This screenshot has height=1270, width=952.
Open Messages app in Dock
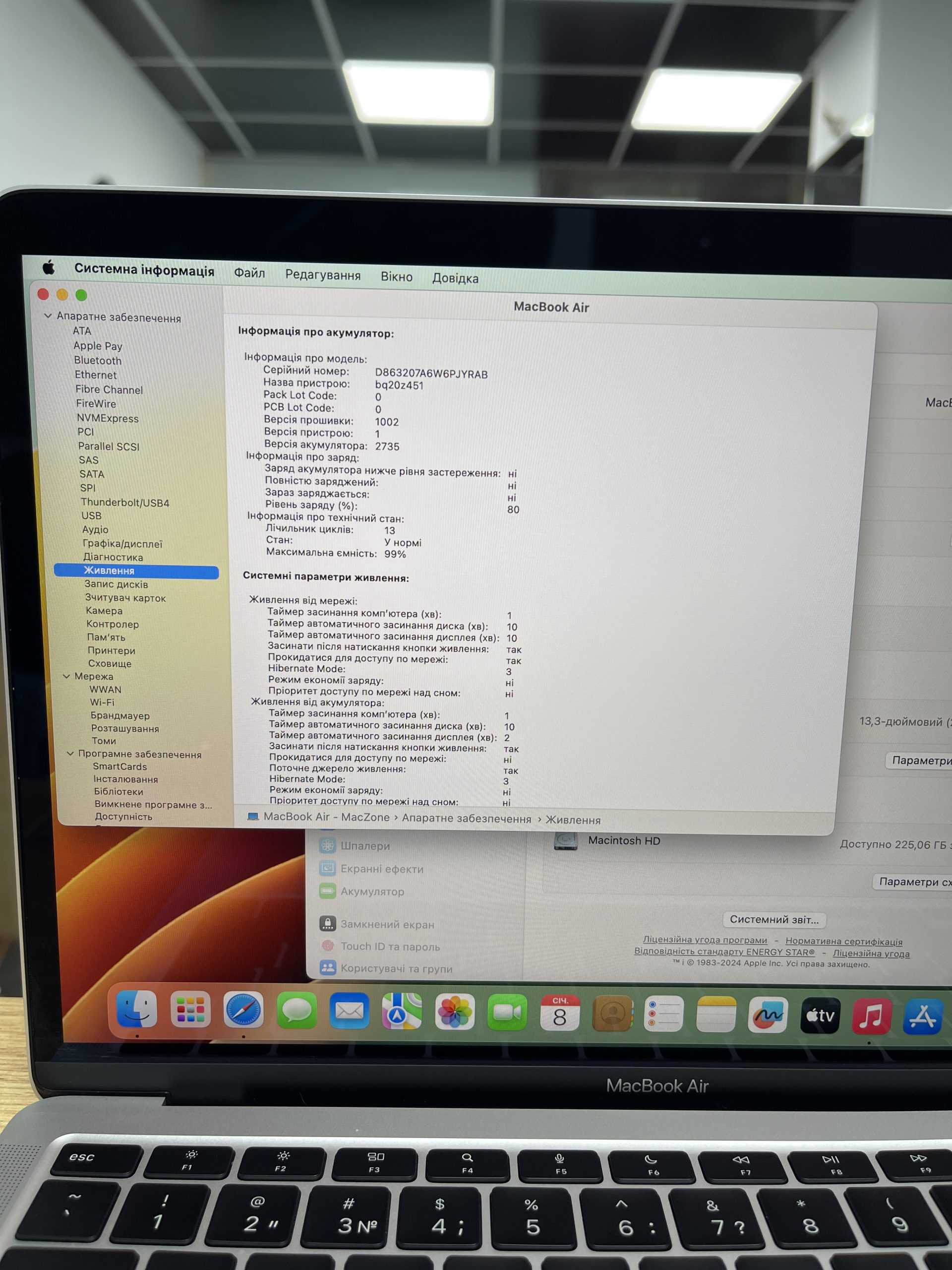297,1012
